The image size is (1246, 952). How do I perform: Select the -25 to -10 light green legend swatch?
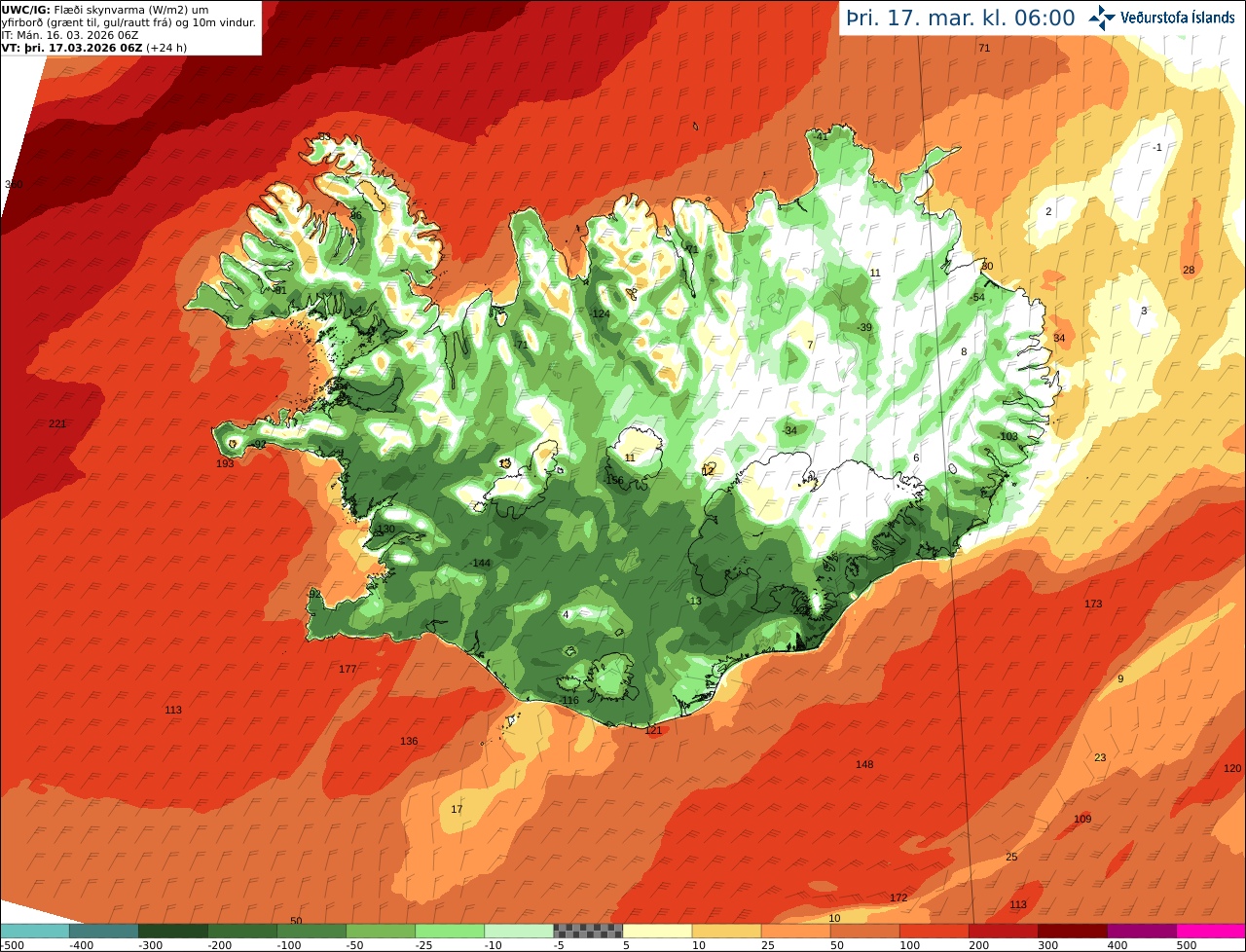tap(450, 931)
